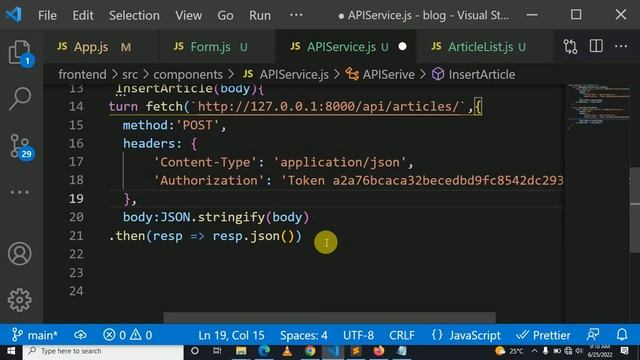Click the InsertArticle method breadcrumb
640x360 pixels.
474,74
